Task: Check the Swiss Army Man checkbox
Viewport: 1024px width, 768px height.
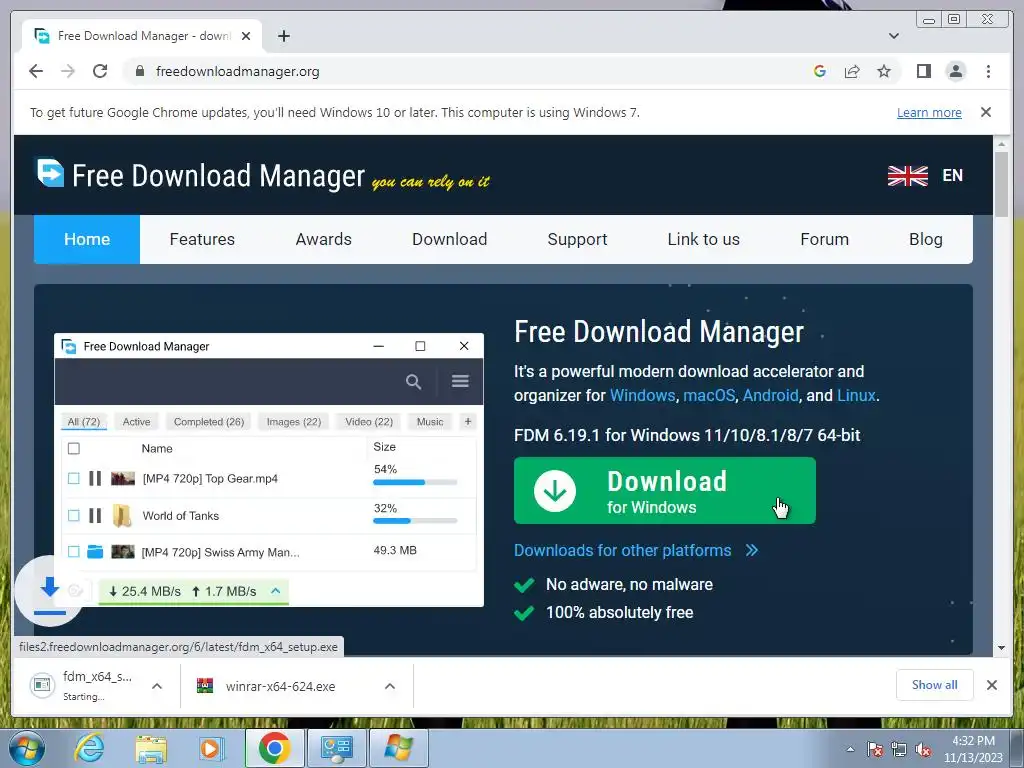Action: tap(74, 552)
